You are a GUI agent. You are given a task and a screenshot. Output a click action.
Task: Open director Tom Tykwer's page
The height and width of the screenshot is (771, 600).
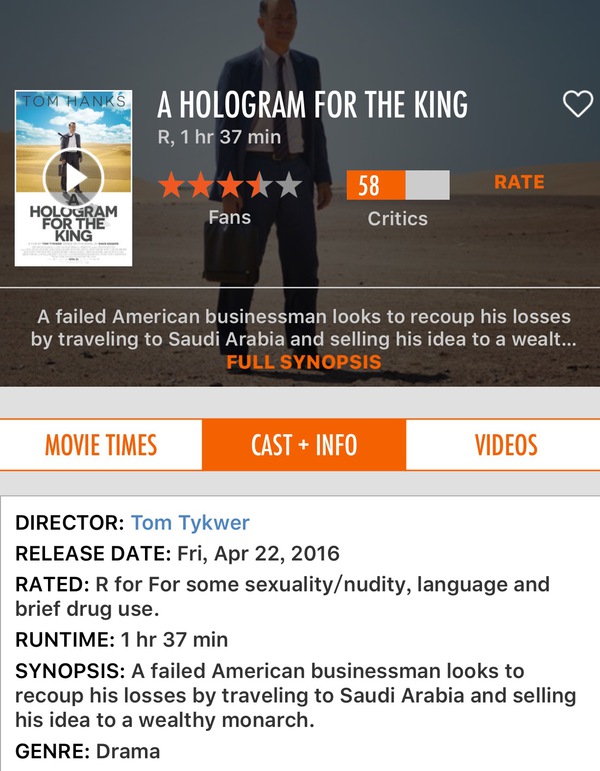pyautogui.click(x=190, y=522)
